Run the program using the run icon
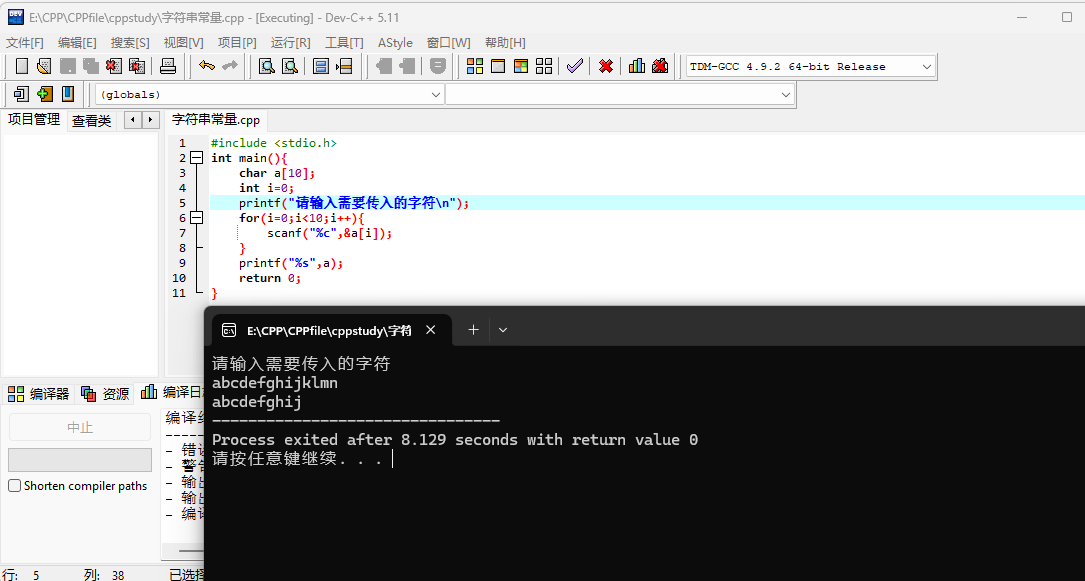The height and width of the screenshot is (581, 1085). coord(499,66)
